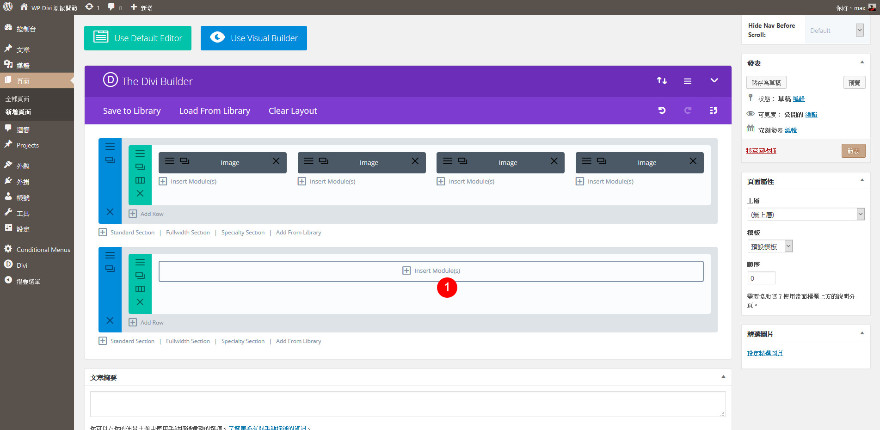Click the red Move to Trash link
Viewport: 880px width, 430px height.
(x=761, y=150)
